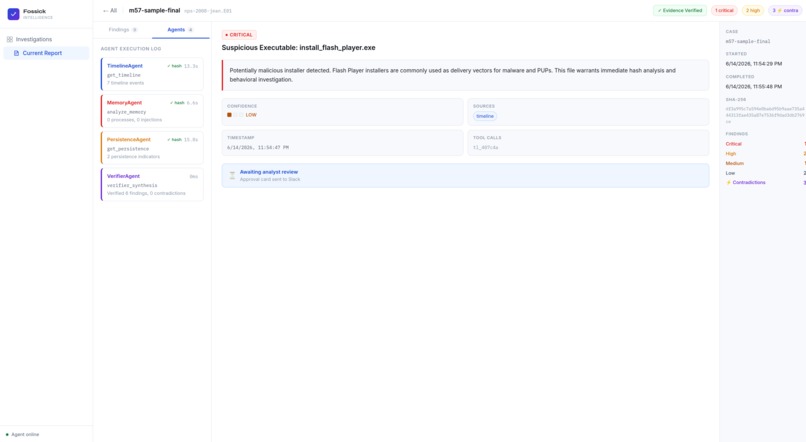Click the Investigations grid icon
Image resolution: width=806 pixels, height=442 pixels.
tap(10, 39)
